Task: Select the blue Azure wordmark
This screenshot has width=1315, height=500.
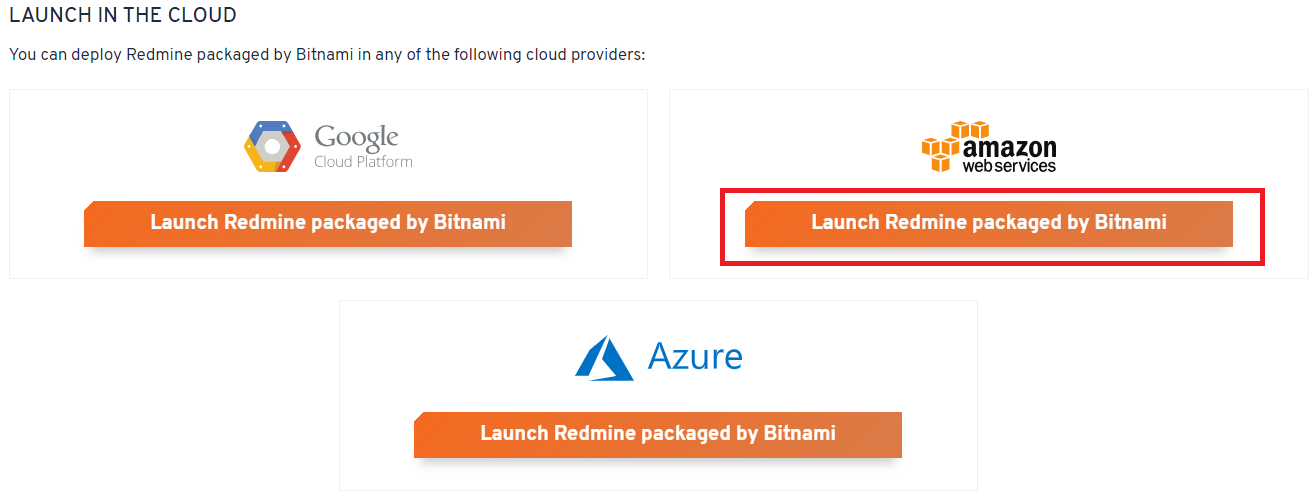Action: pos(695,356)
